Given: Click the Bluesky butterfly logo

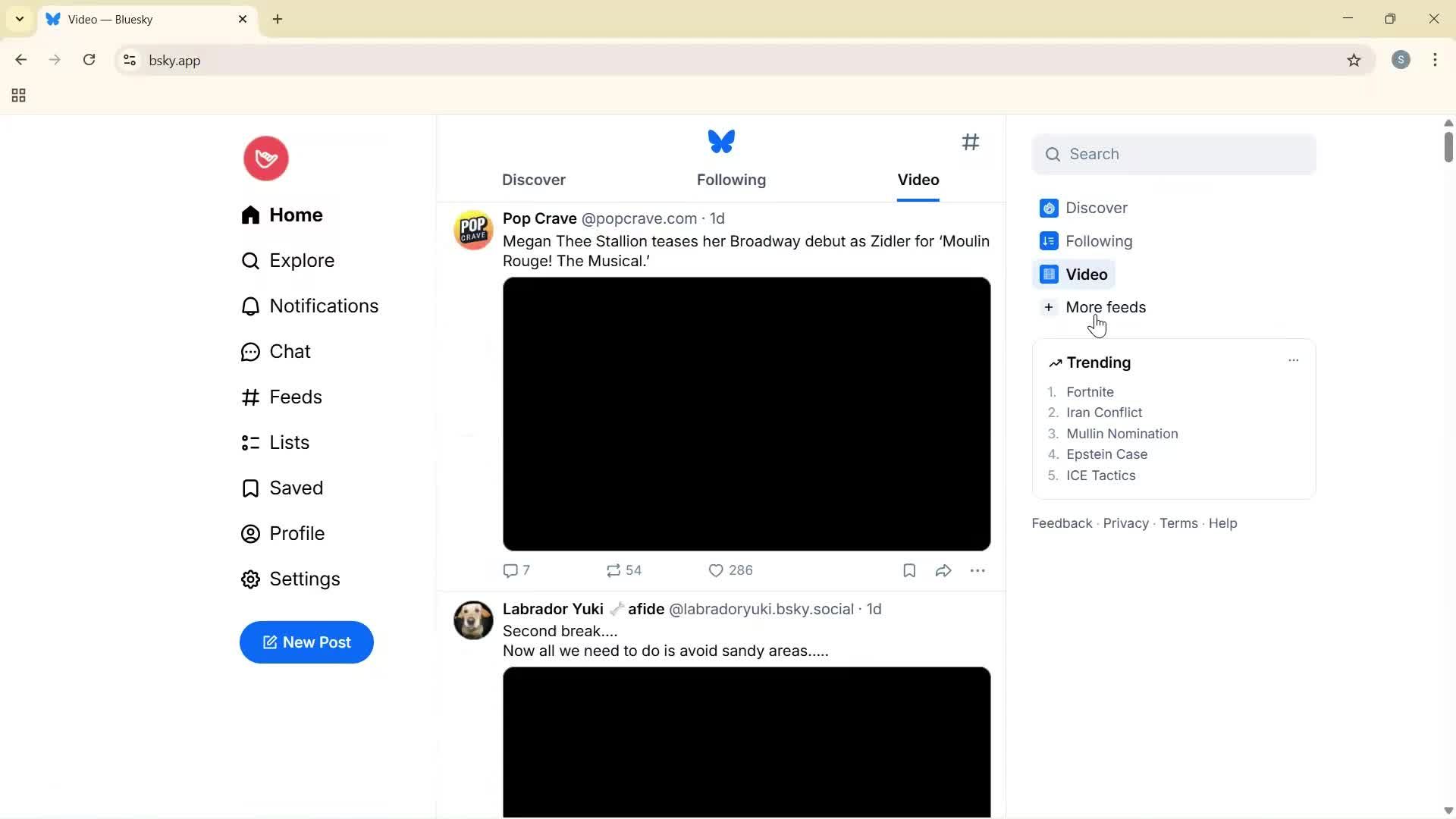Looking at the screenshot, I should click(x=720, y=141).
